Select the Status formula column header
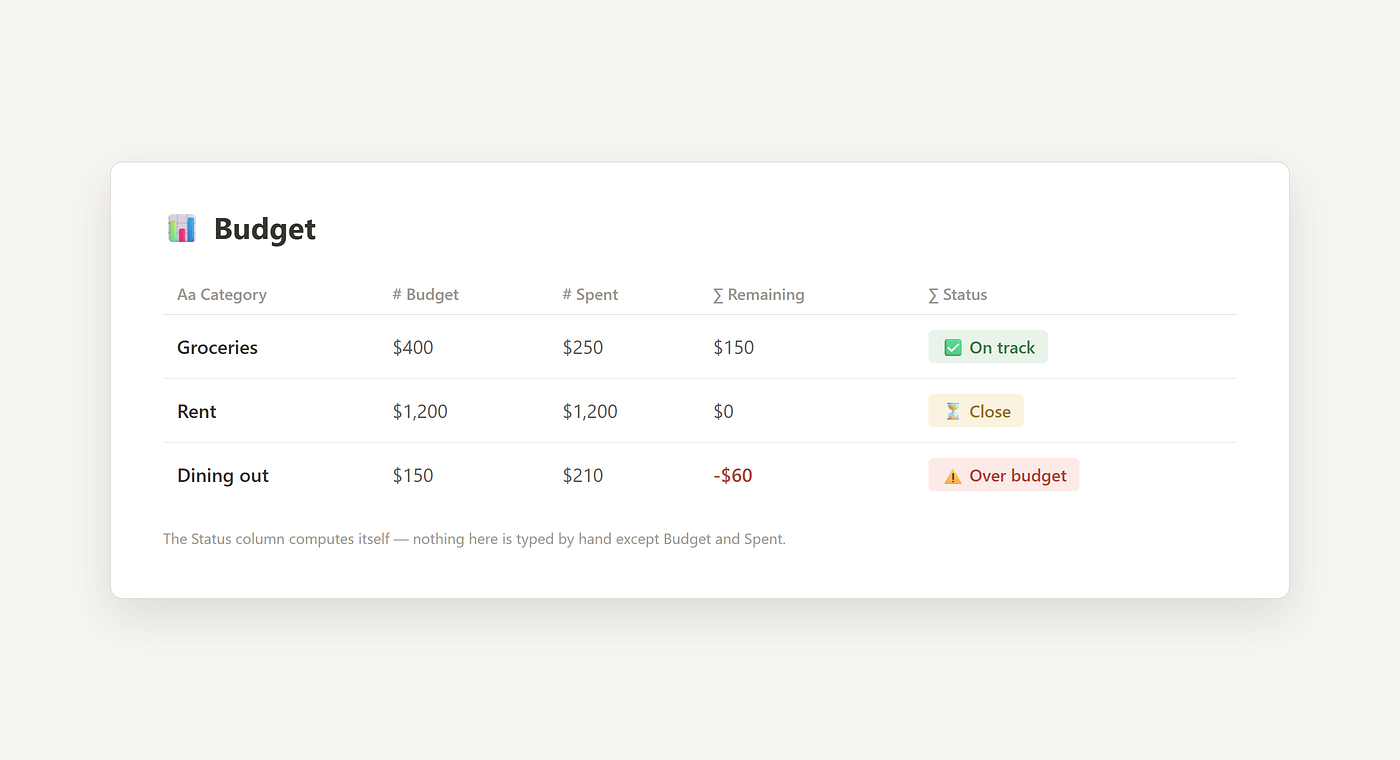This screenshot has height=760, width=1400. pyautogui.click(x=958, y=295)
